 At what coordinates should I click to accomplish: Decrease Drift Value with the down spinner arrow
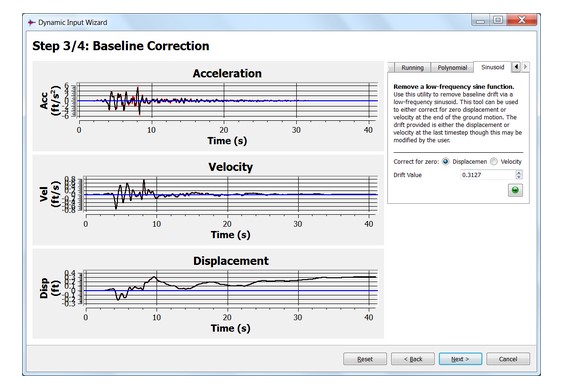[518, 177]
